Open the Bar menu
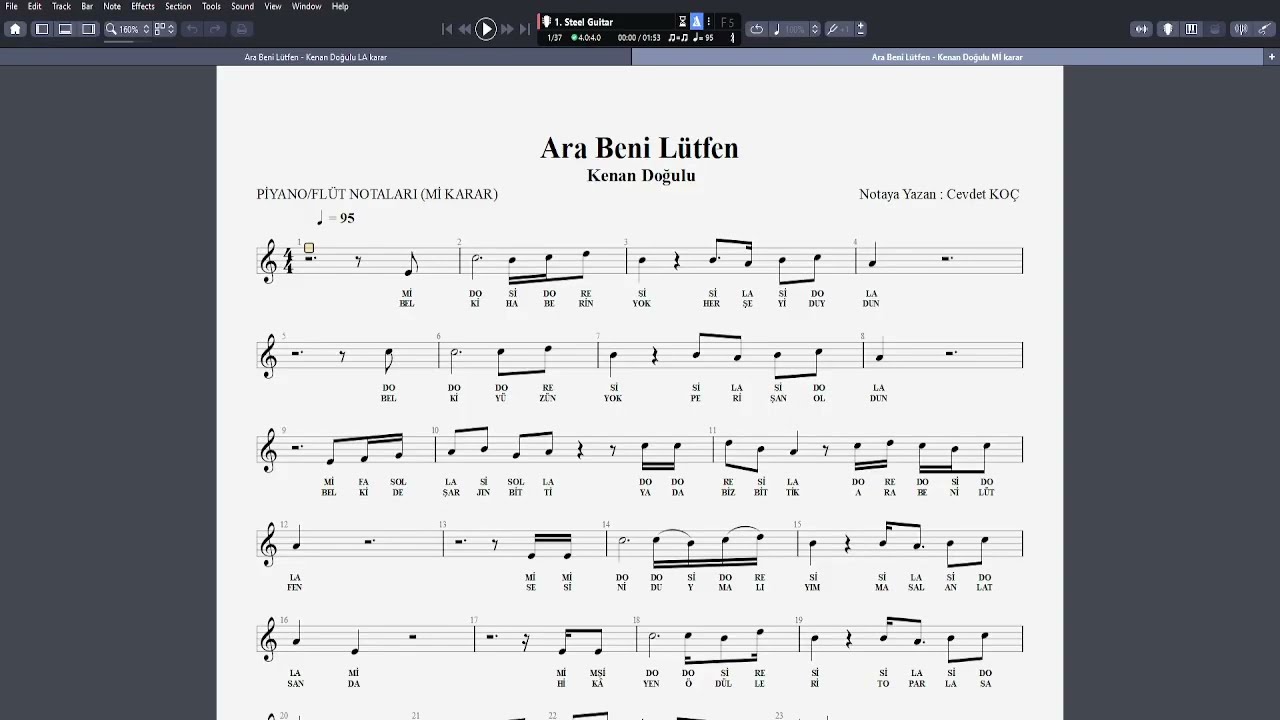Screen dimensions: 1280x720 click(88, 6)
